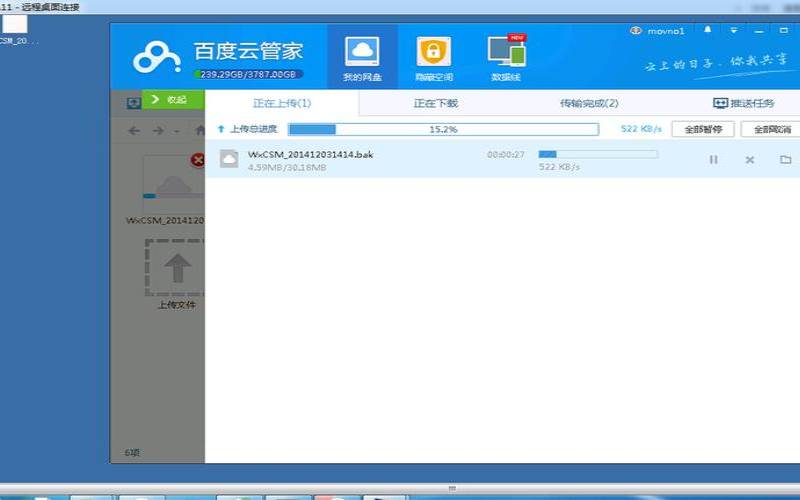Click 上传总进度 label

click(x=253, y=129)
